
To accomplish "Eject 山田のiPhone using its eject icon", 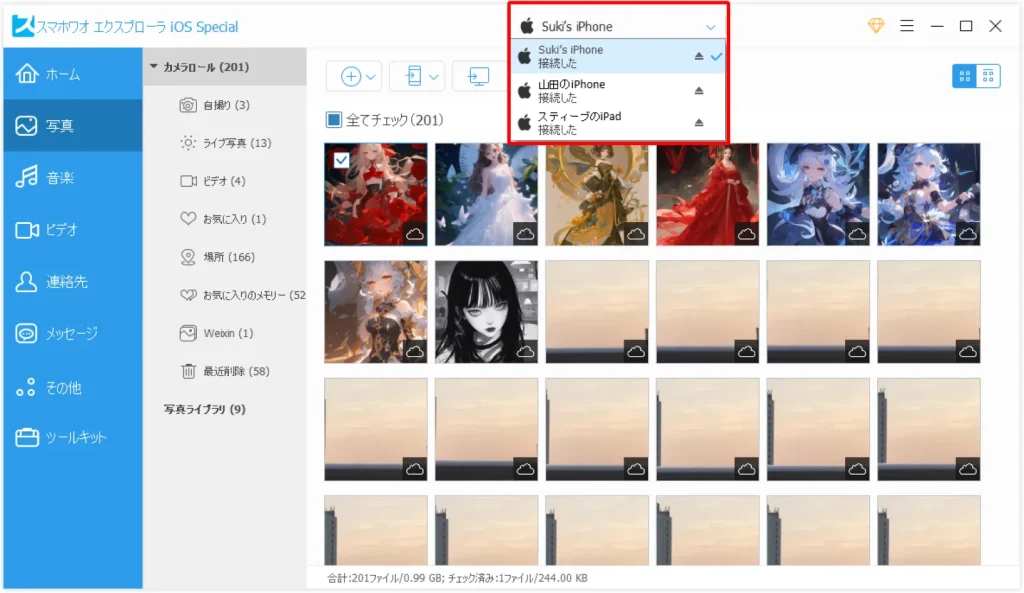I will pos(700,91).
